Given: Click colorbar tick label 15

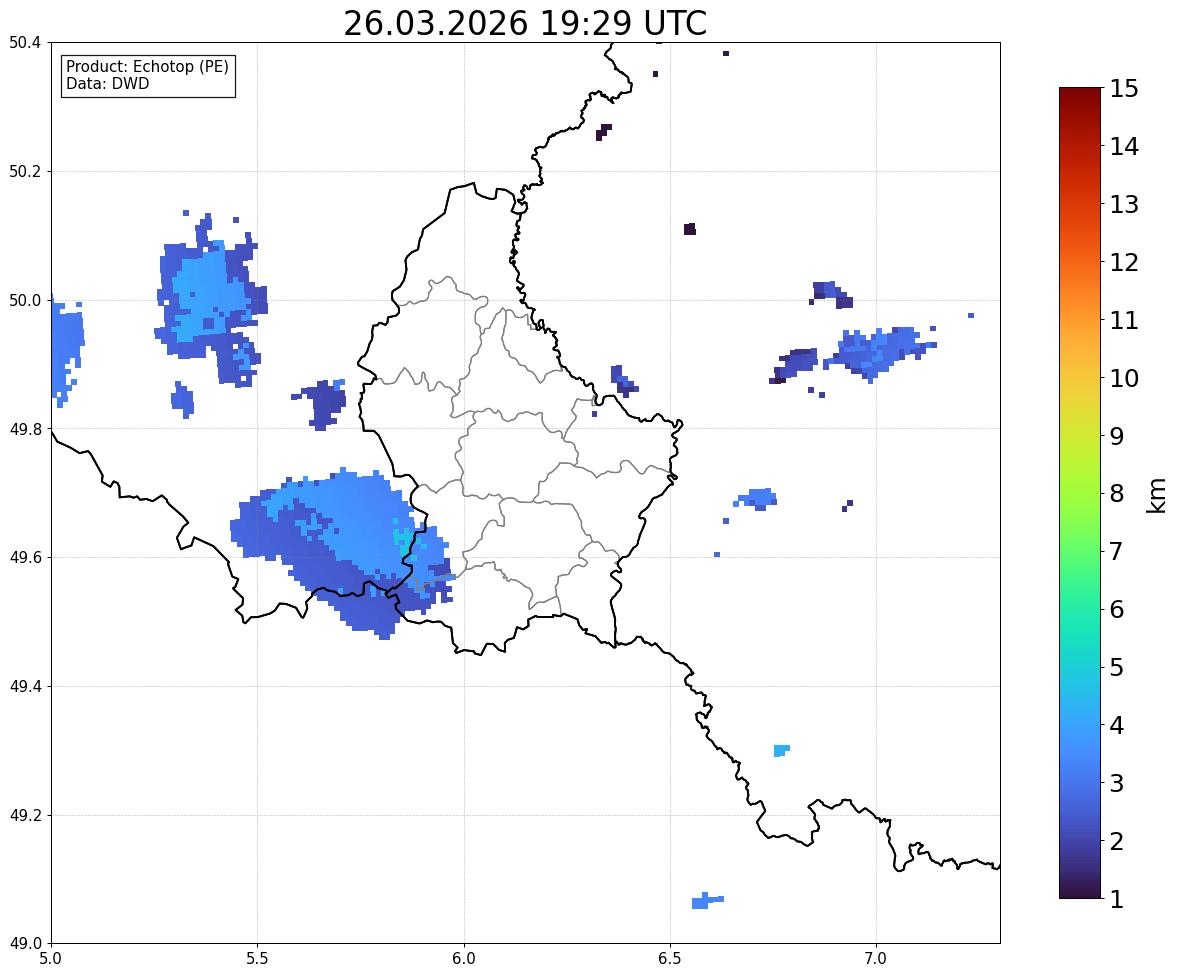Looking at the screenshot, I should 1124,89.
